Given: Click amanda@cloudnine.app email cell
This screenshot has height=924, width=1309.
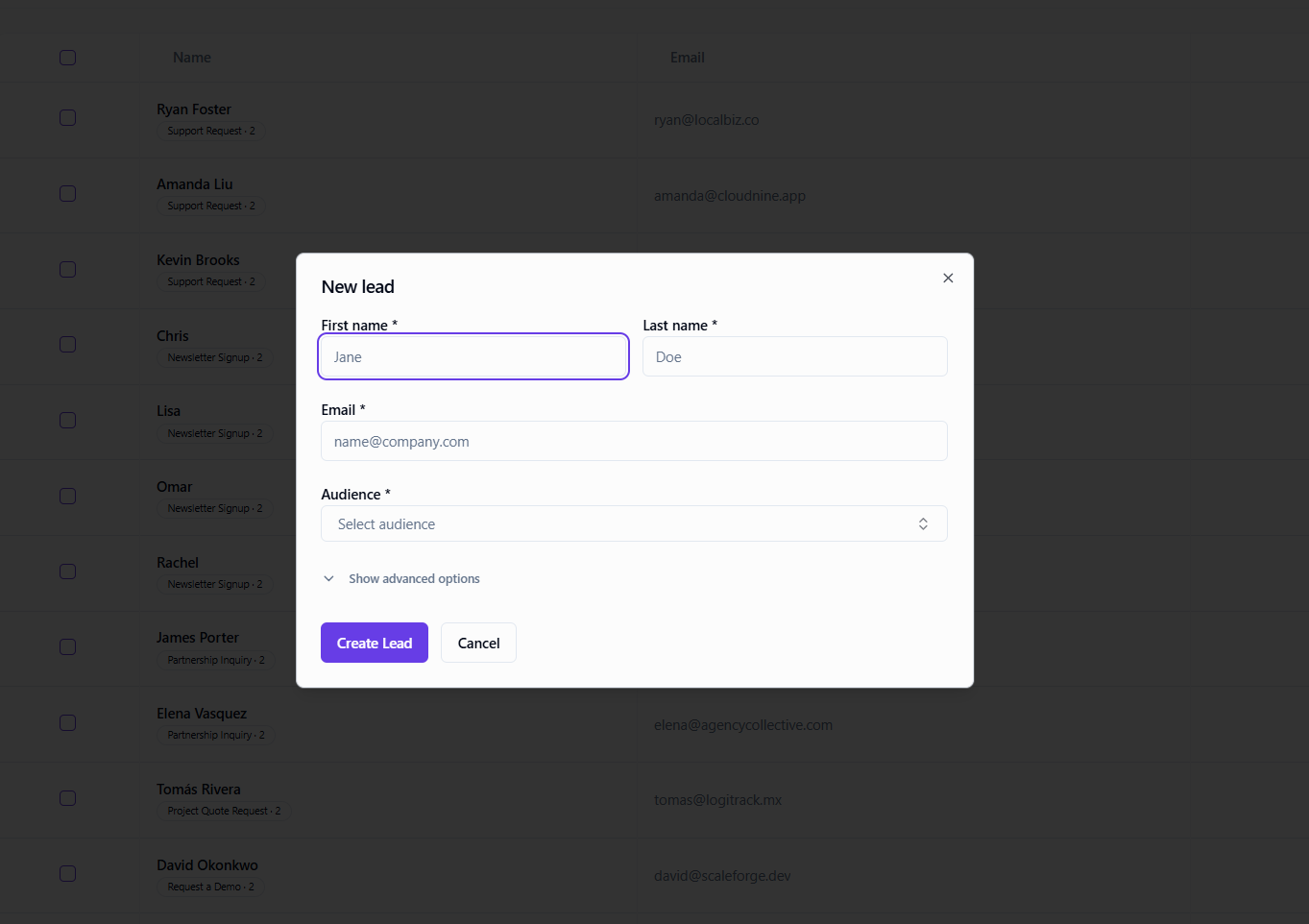Looking at the screenshot, I should pyautogui.click(x=730, y=196).
